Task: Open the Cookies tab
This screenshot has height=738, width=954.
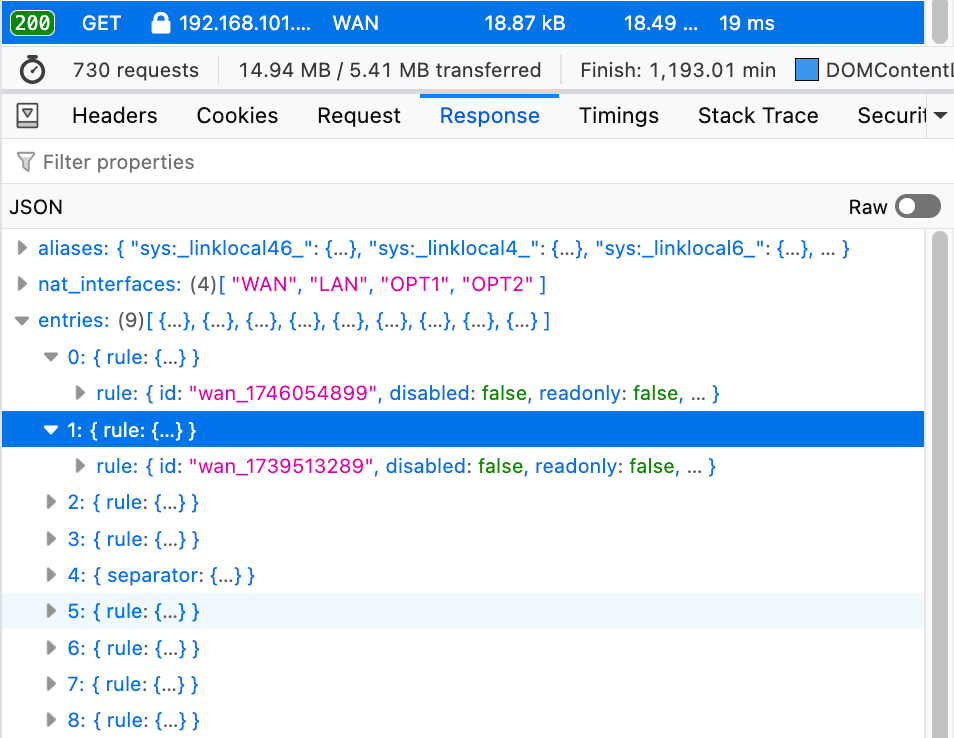Action: pyautogui.click(x=237, y=116)
